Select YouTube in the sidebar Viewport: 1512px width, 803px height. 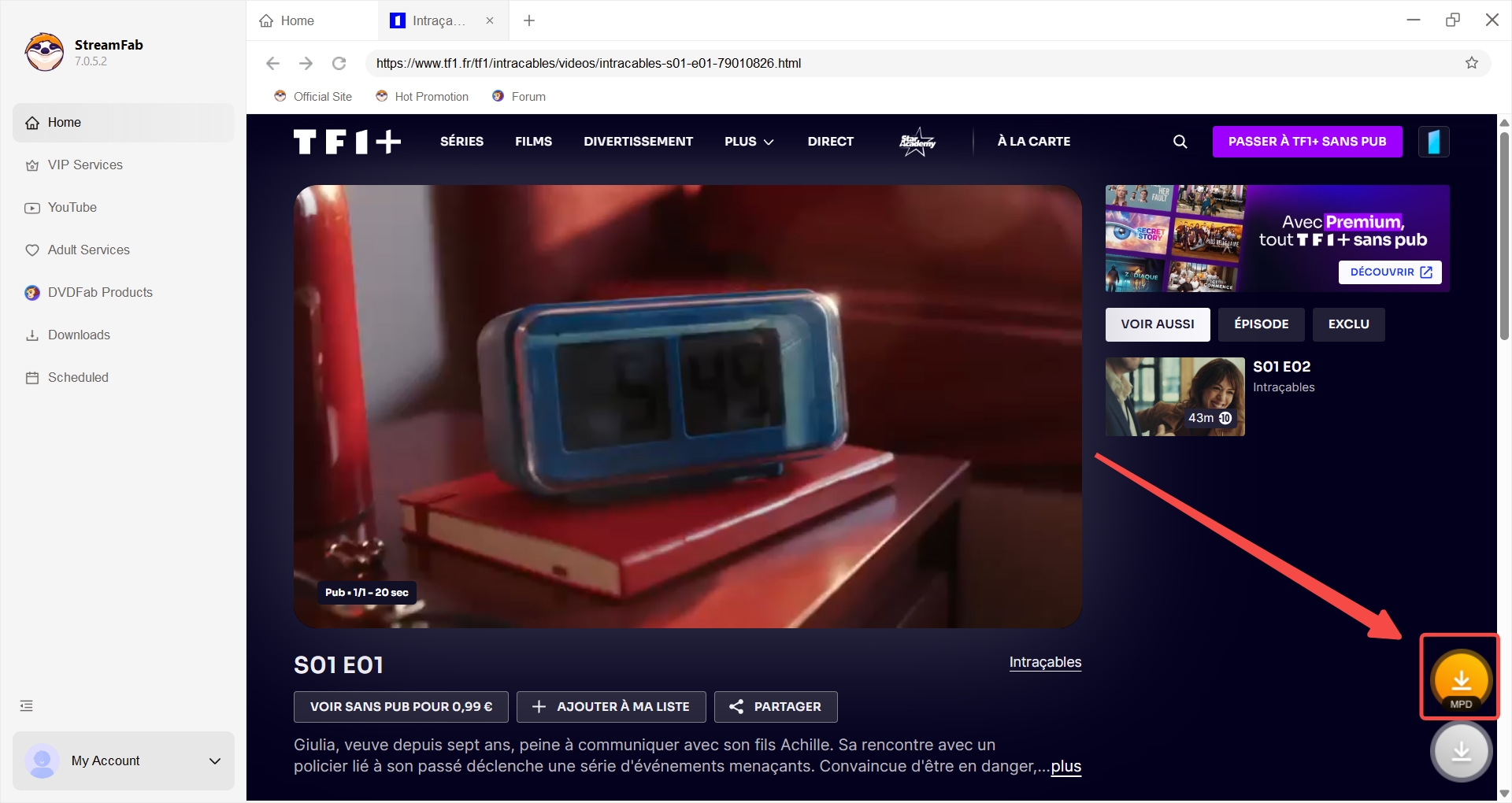click(x=124, y=208)
